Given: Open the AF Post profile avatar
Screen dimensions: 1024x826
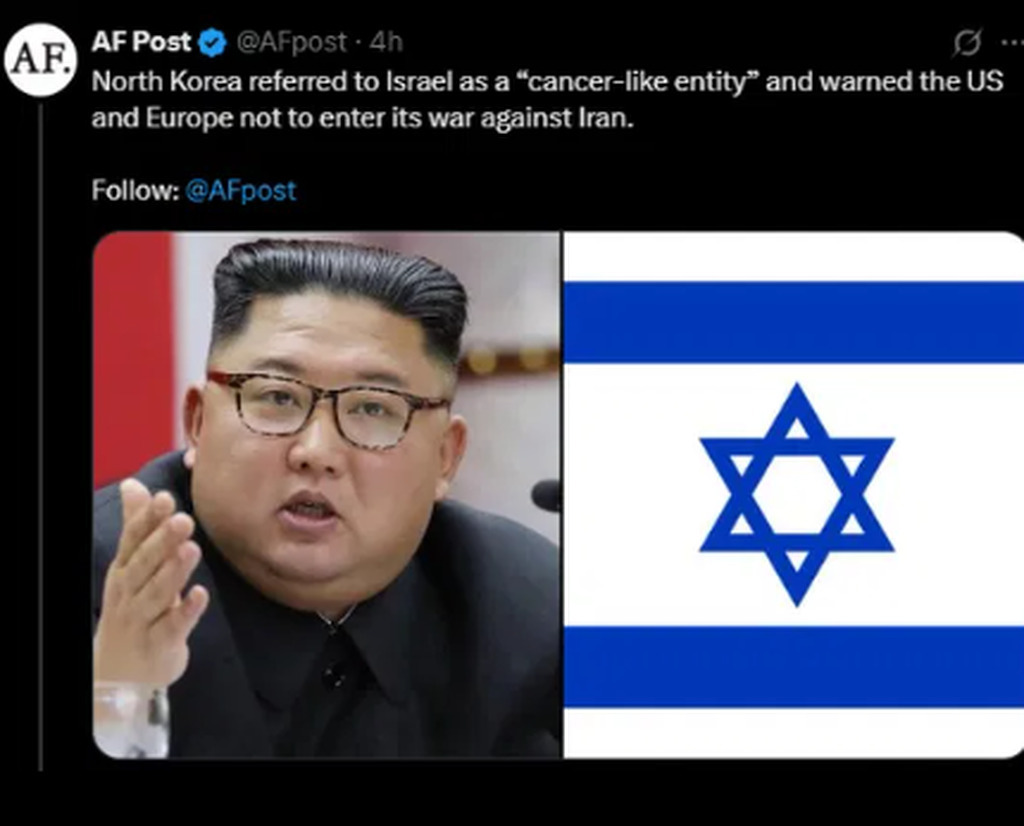Looking at the screenshot, I should (40, 60).
